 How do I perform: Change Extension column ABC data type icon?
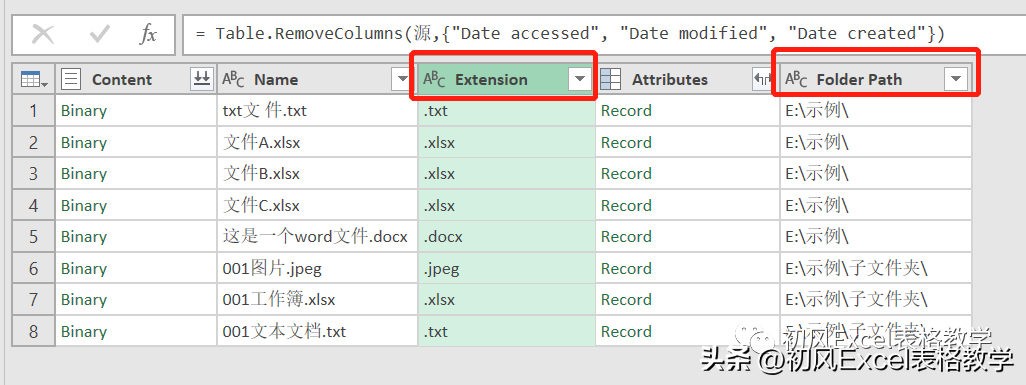pos(434,79)
